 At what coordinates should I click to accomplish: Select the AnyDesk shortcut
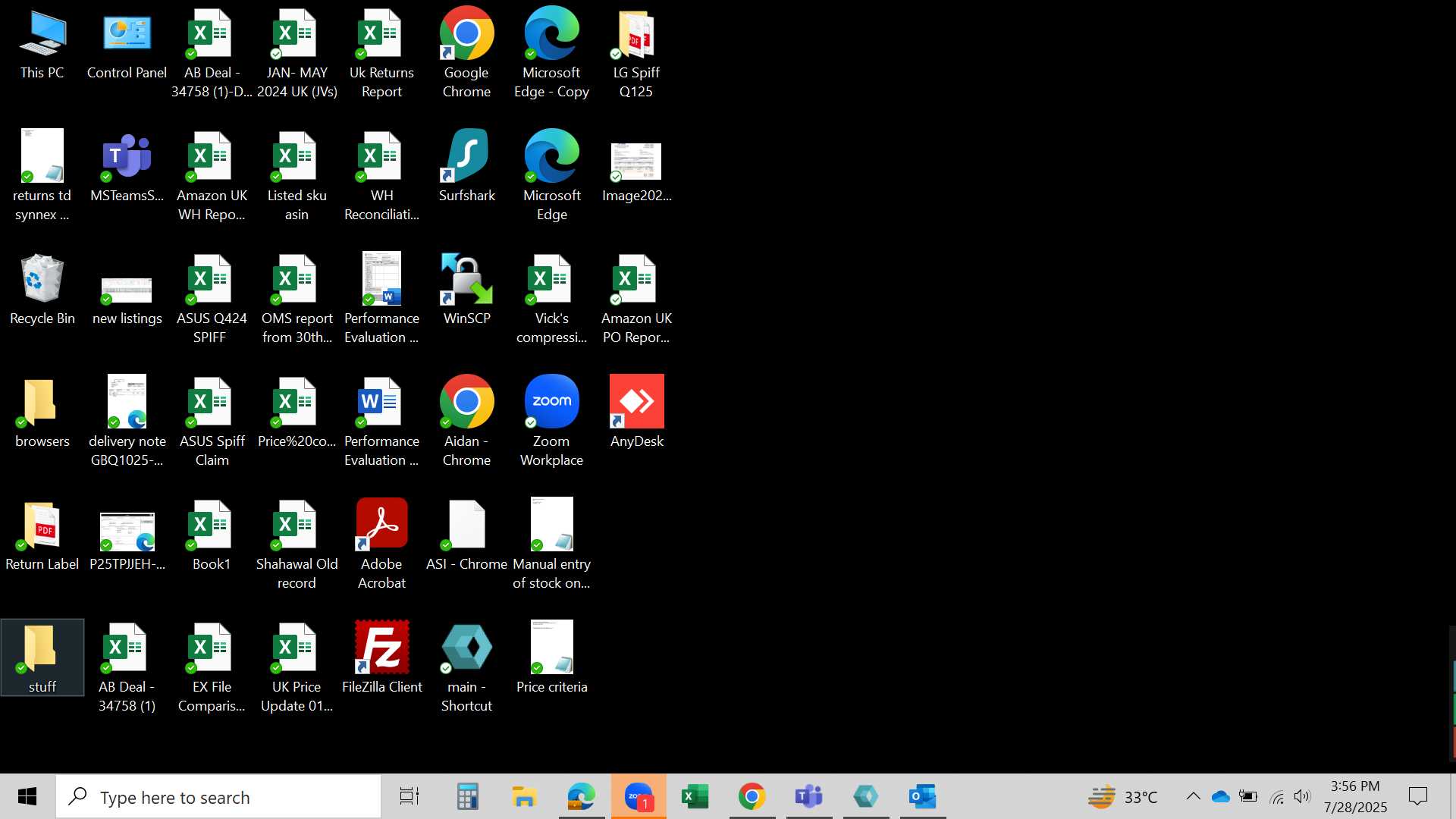(636, 413)
